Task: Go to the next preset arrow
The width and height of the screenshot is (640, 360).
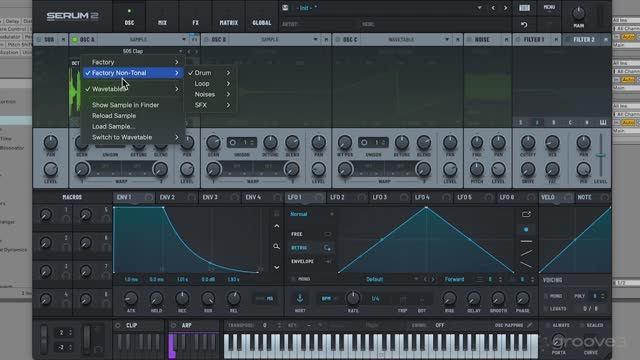Action: click(505, 8)
